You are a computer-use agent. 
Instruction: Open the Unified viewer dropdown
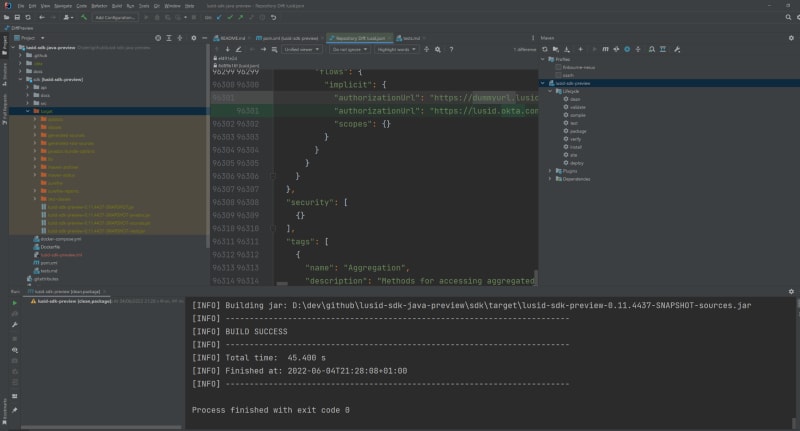pyautogui.click(x=302, y=49)
